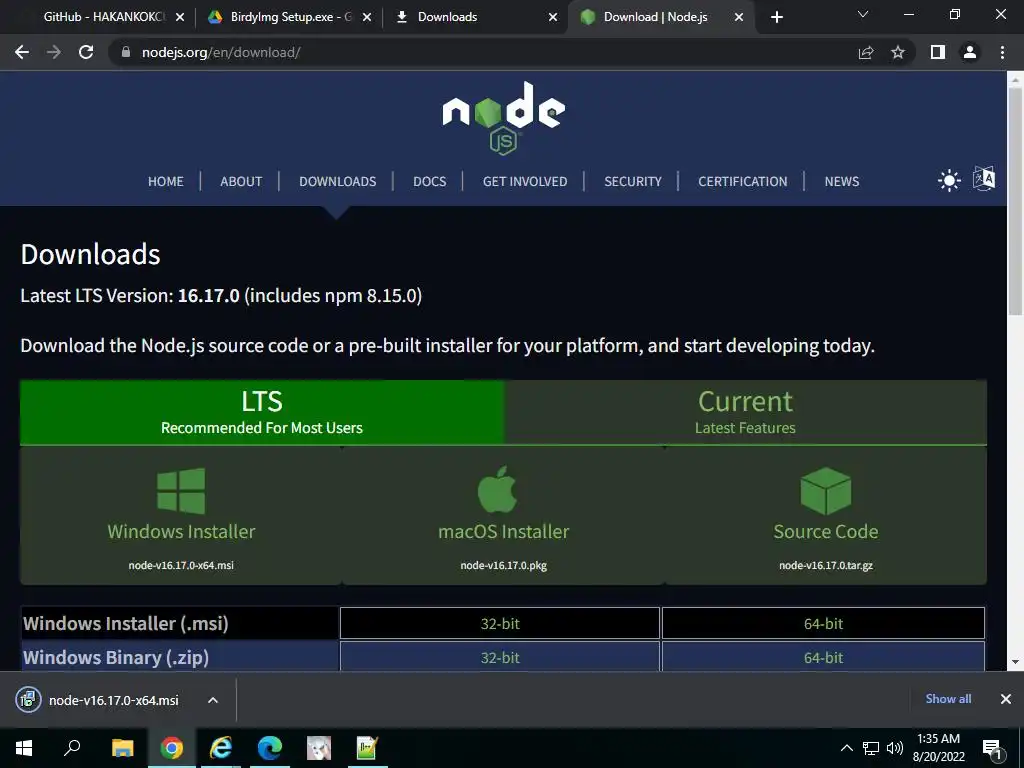Open the language translation icon
This screenshot has width=1024, height=768.
click(x=984, y=178)
